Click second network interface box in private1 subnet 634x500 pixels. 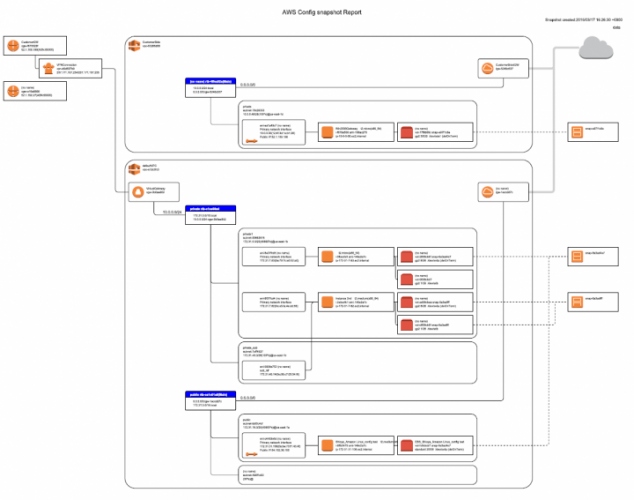point(274,302)
